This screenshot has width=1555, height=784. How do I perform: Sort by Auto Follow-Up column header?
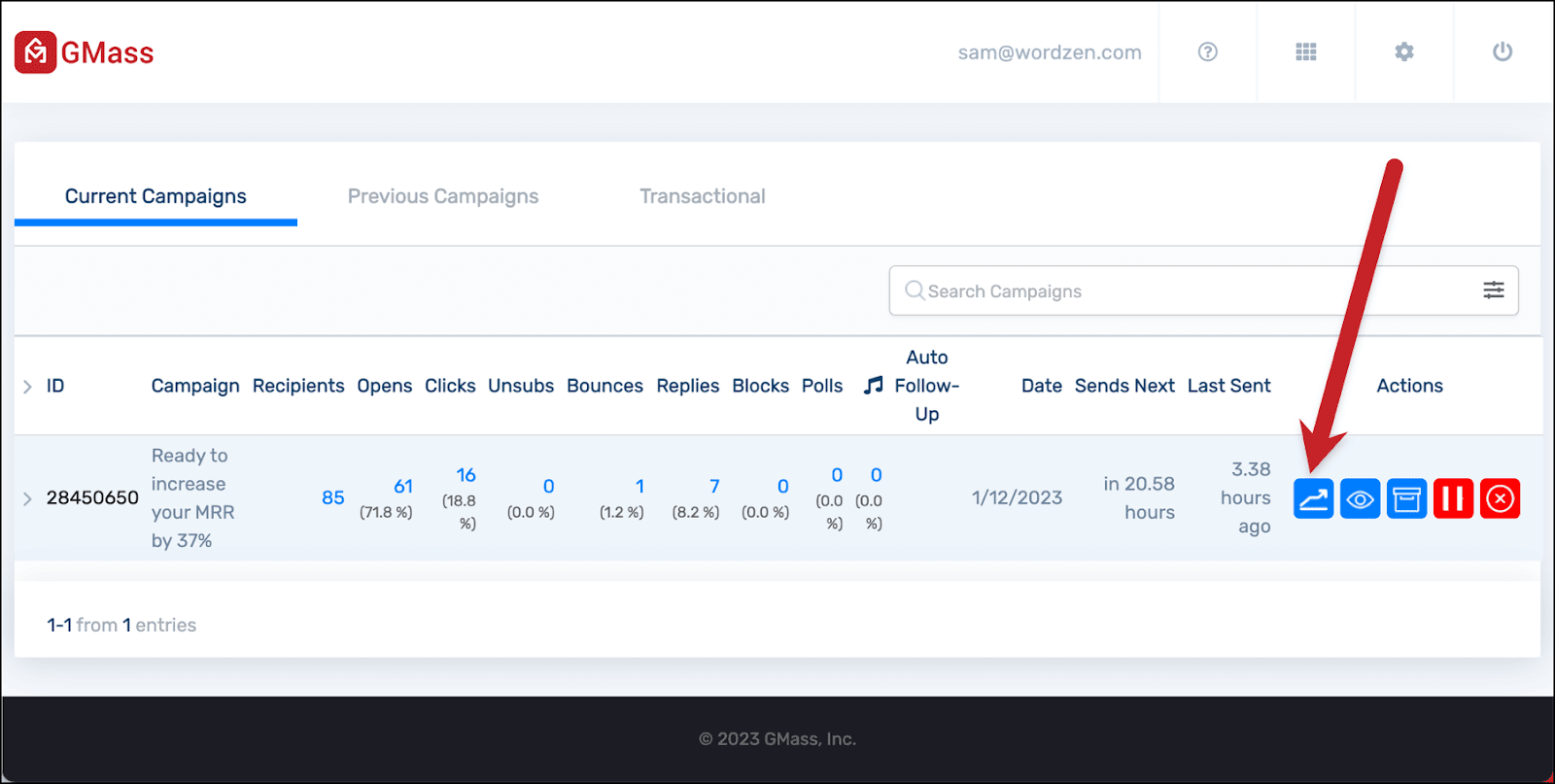[x=927, y=386]
